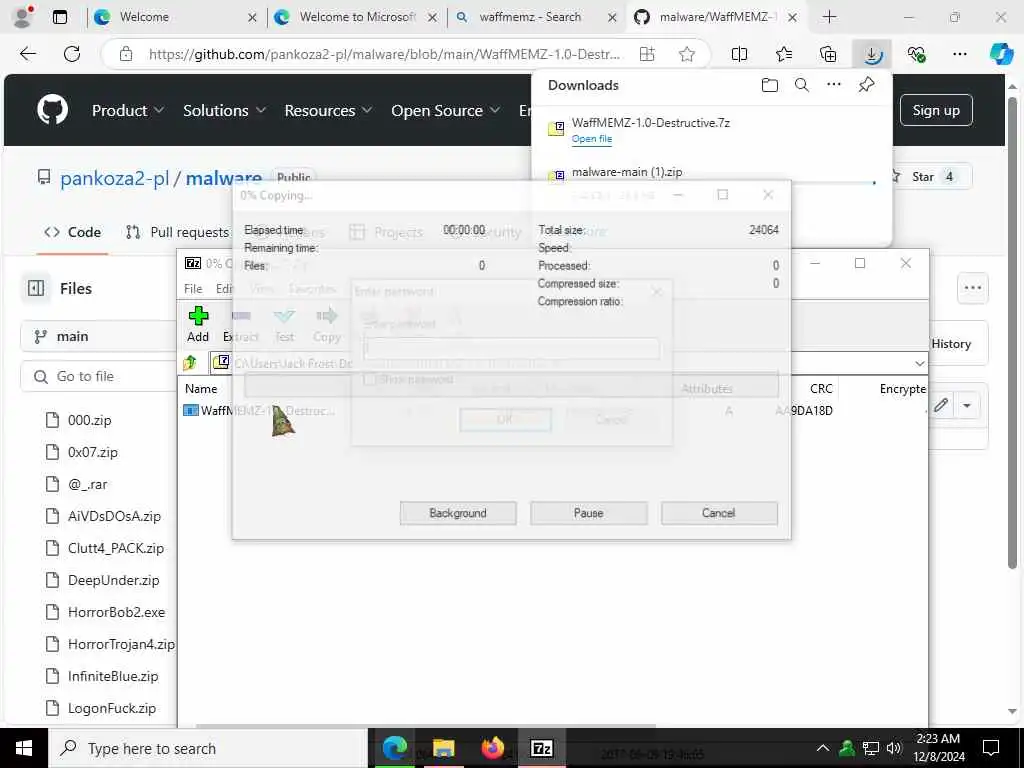Select 000.zip in the file tree
This screenshot has height=768, width=1024.
point(89,420)
